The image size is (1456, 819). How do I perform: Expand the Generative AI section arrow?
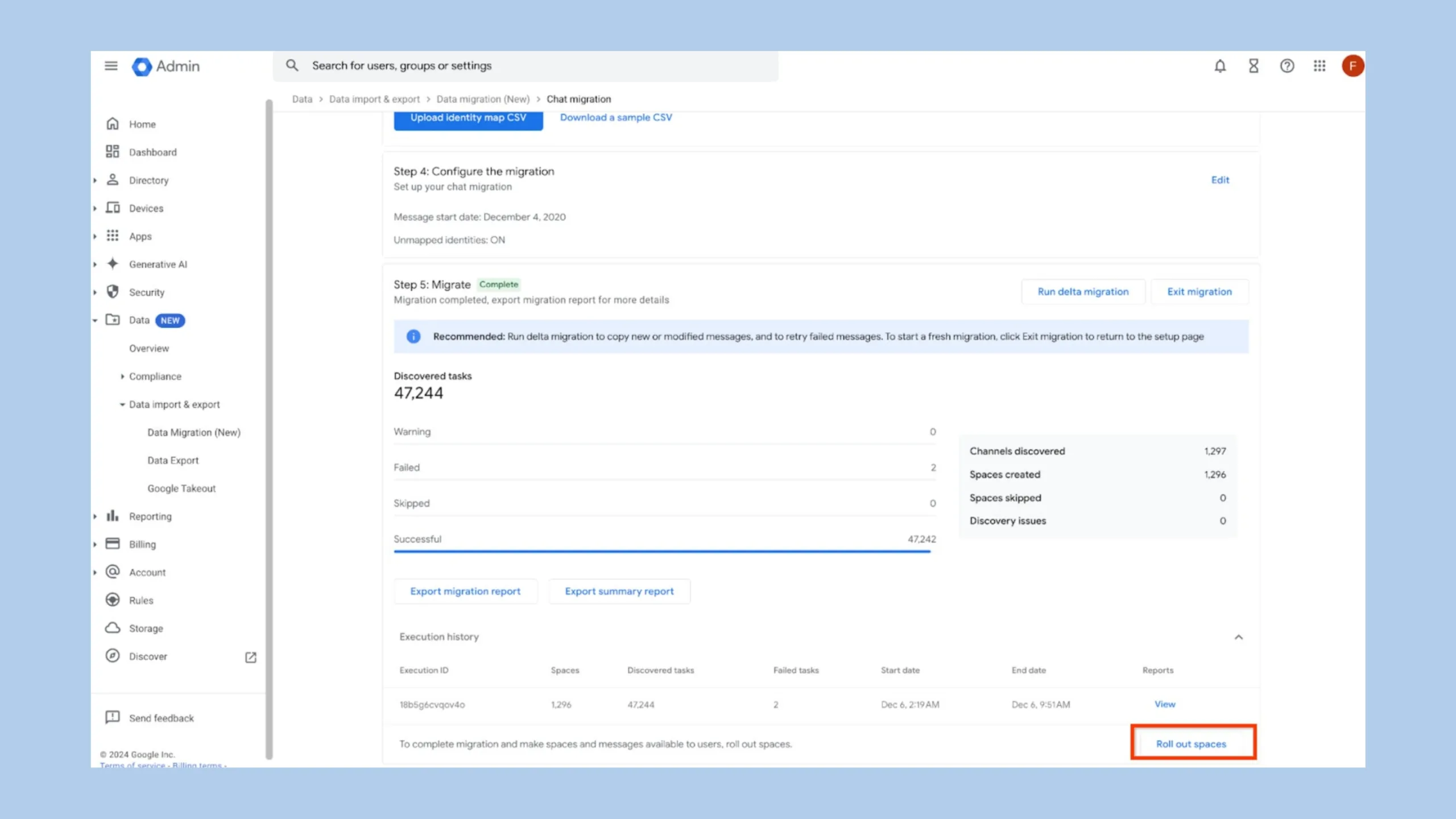[x=95, y=264]
